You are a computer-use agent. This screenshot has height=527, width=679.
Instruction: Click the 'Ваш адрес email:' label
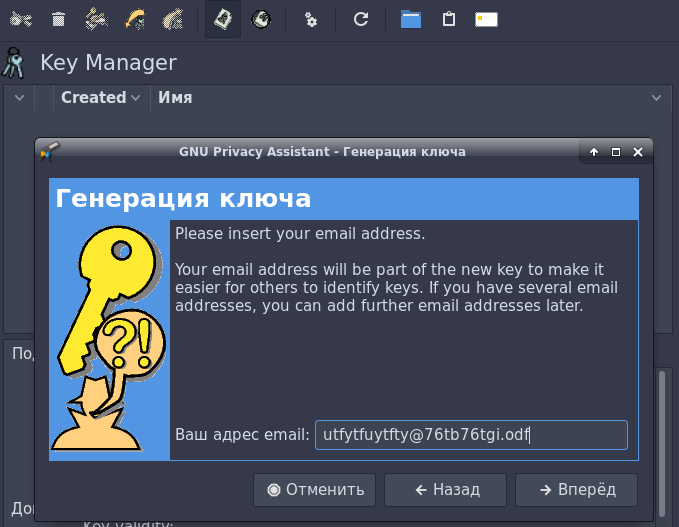242,434
